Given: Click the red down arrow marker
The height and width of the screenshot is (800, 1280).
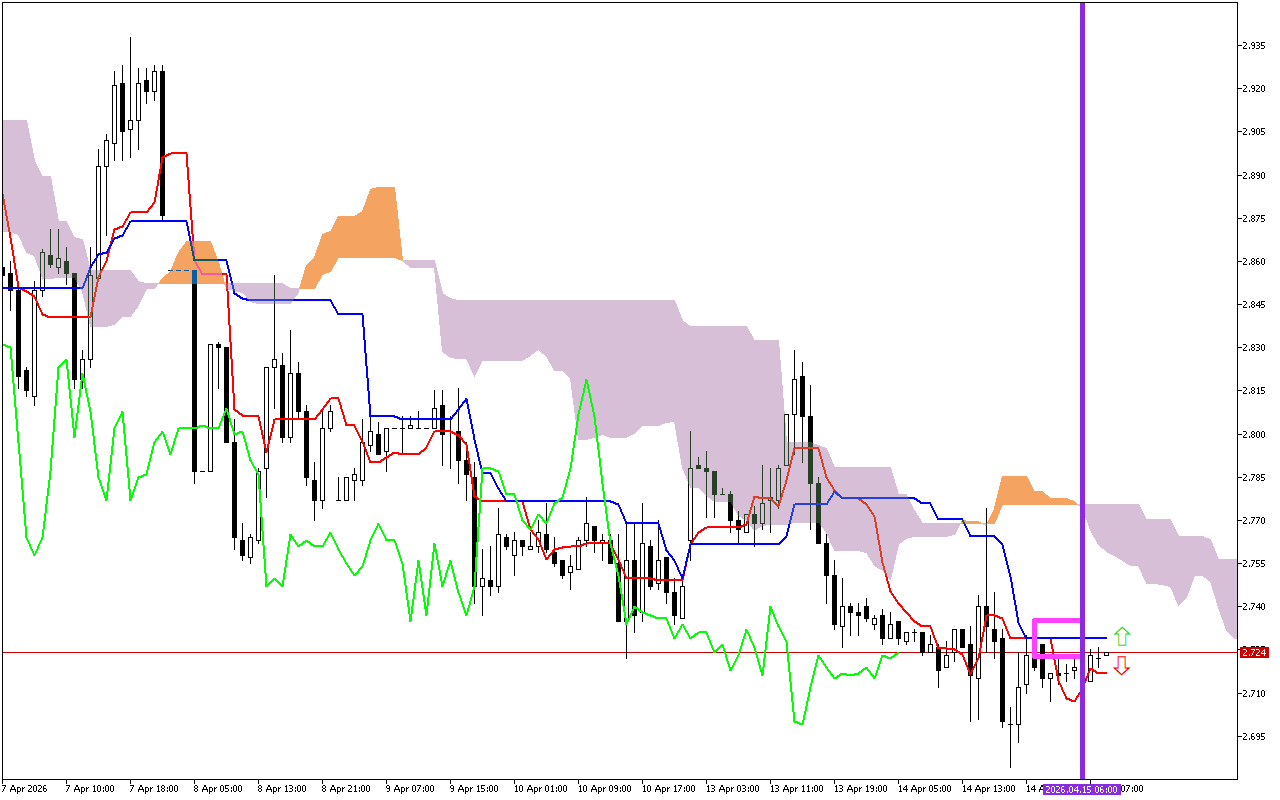Looking at the screenshot, I should (1122, 665).
